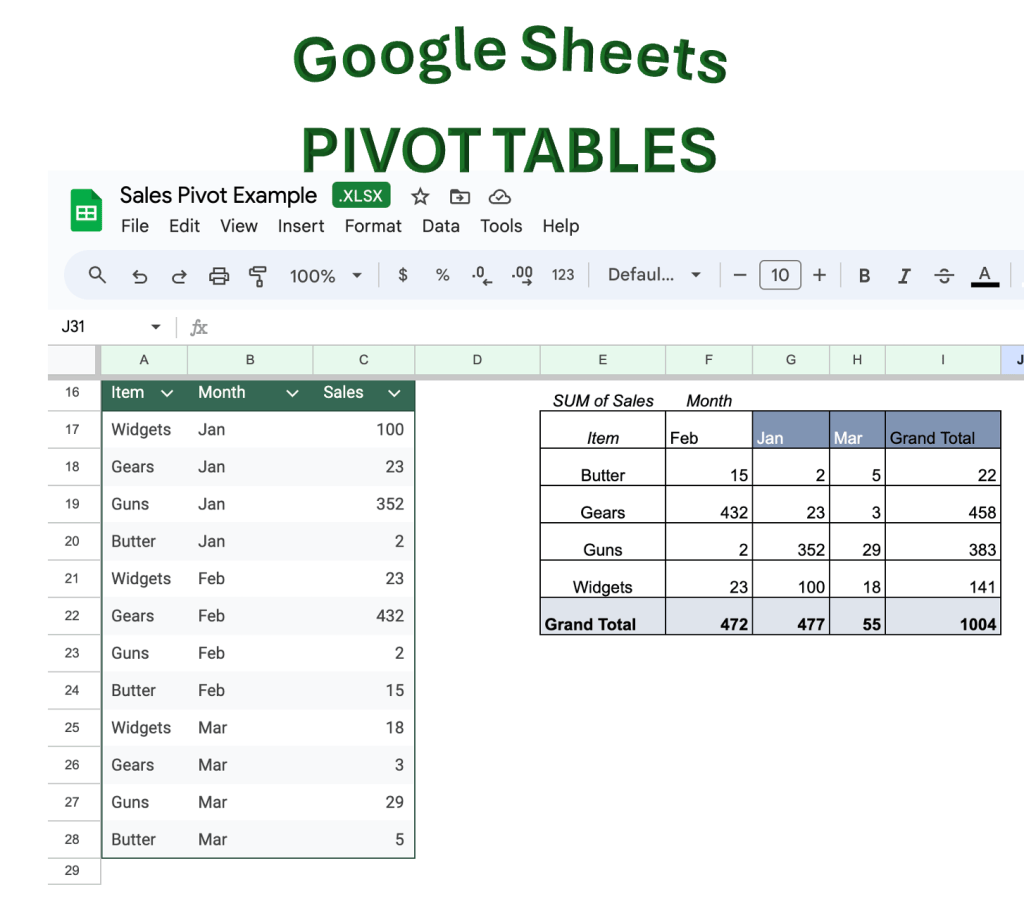Click the undo arrow
The image size is (1024, 899).
pyautogui.click(x=139, y=276)
